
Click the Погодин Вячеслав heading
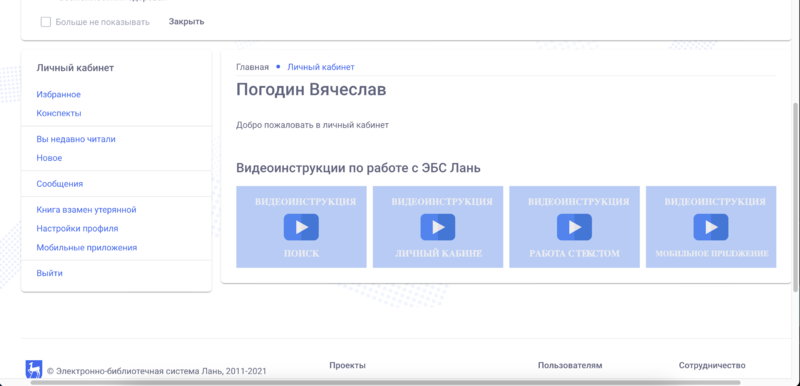point(311,90)
